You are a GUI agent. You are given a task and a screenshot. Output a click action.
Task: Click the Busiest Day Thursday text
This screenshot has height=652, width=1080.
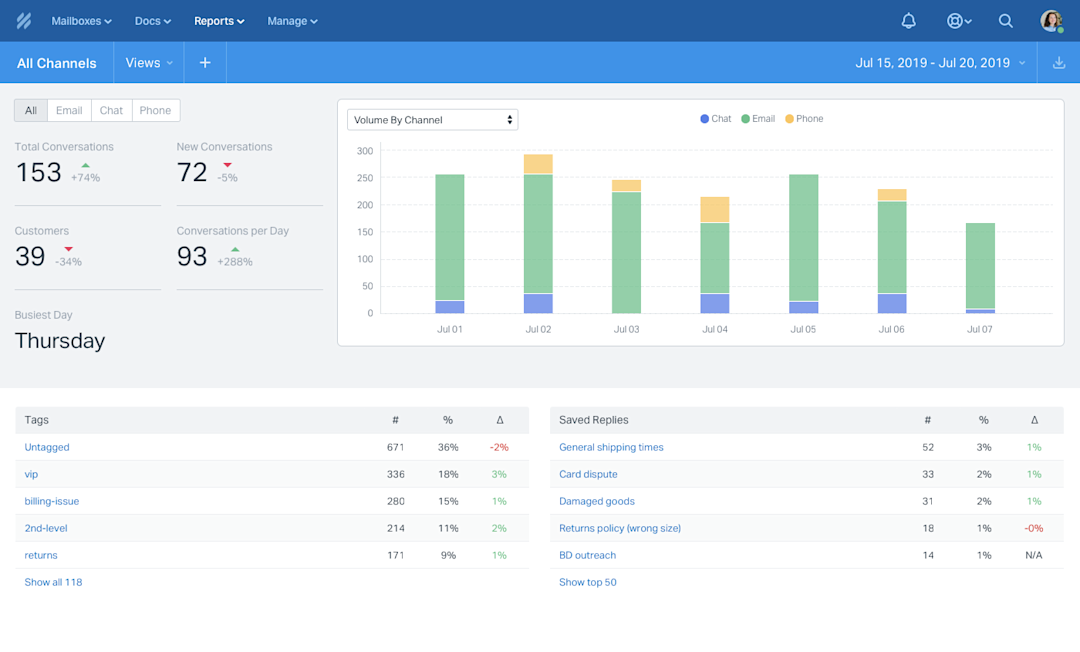(60, 341)
